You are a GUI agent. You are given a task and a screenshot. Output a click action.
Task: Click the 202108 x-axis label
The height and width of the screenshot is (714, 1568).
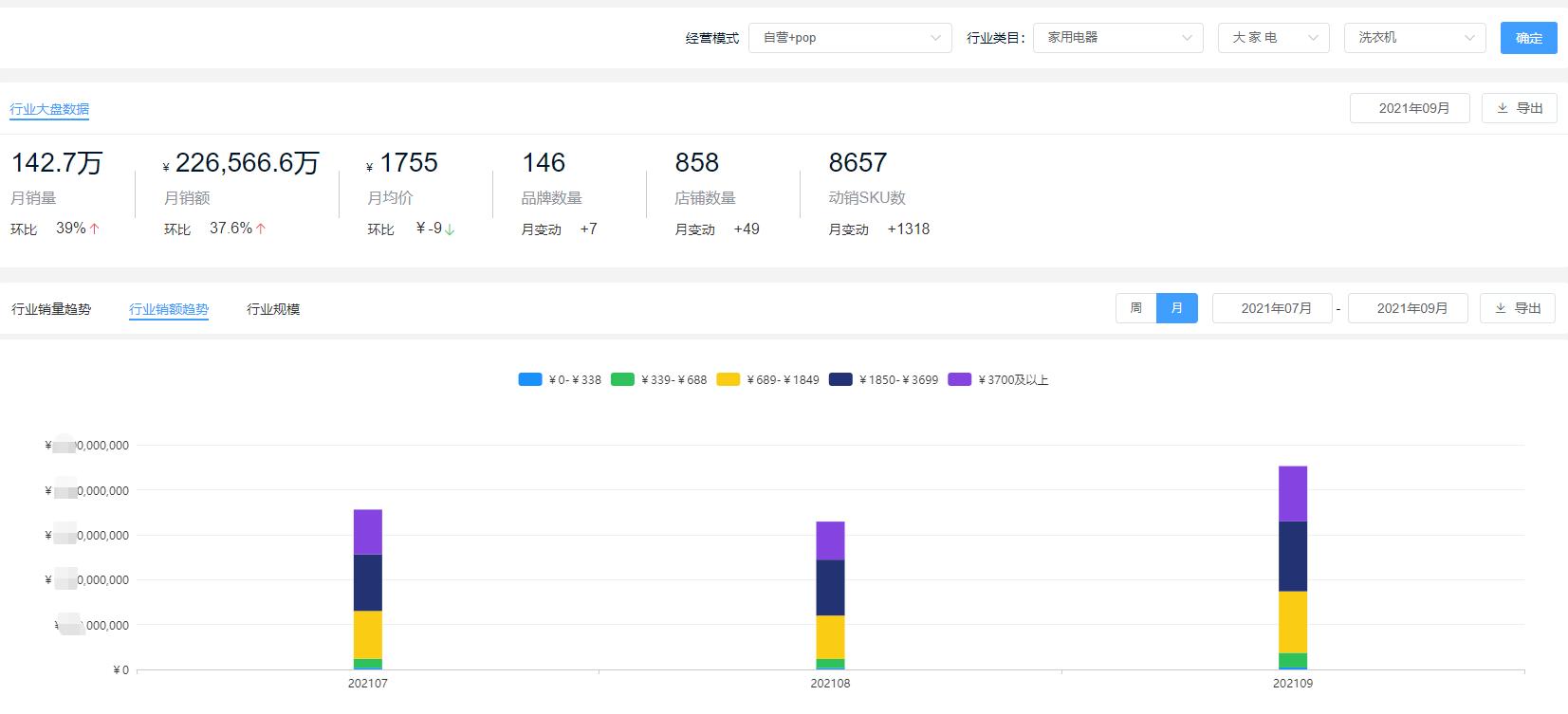click(830, 684)
